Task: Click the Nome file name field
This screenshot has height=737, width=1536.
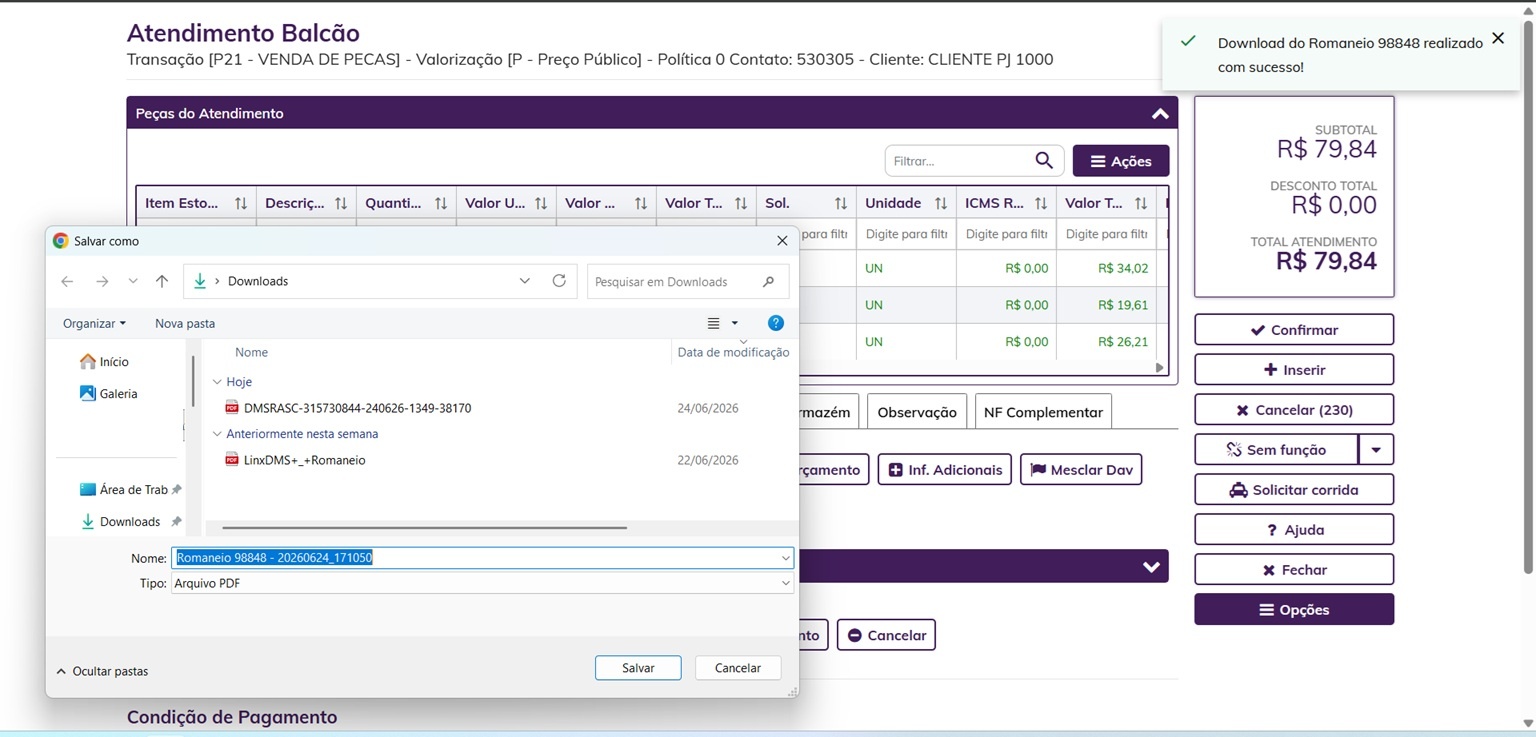Action: pos(482,558)
